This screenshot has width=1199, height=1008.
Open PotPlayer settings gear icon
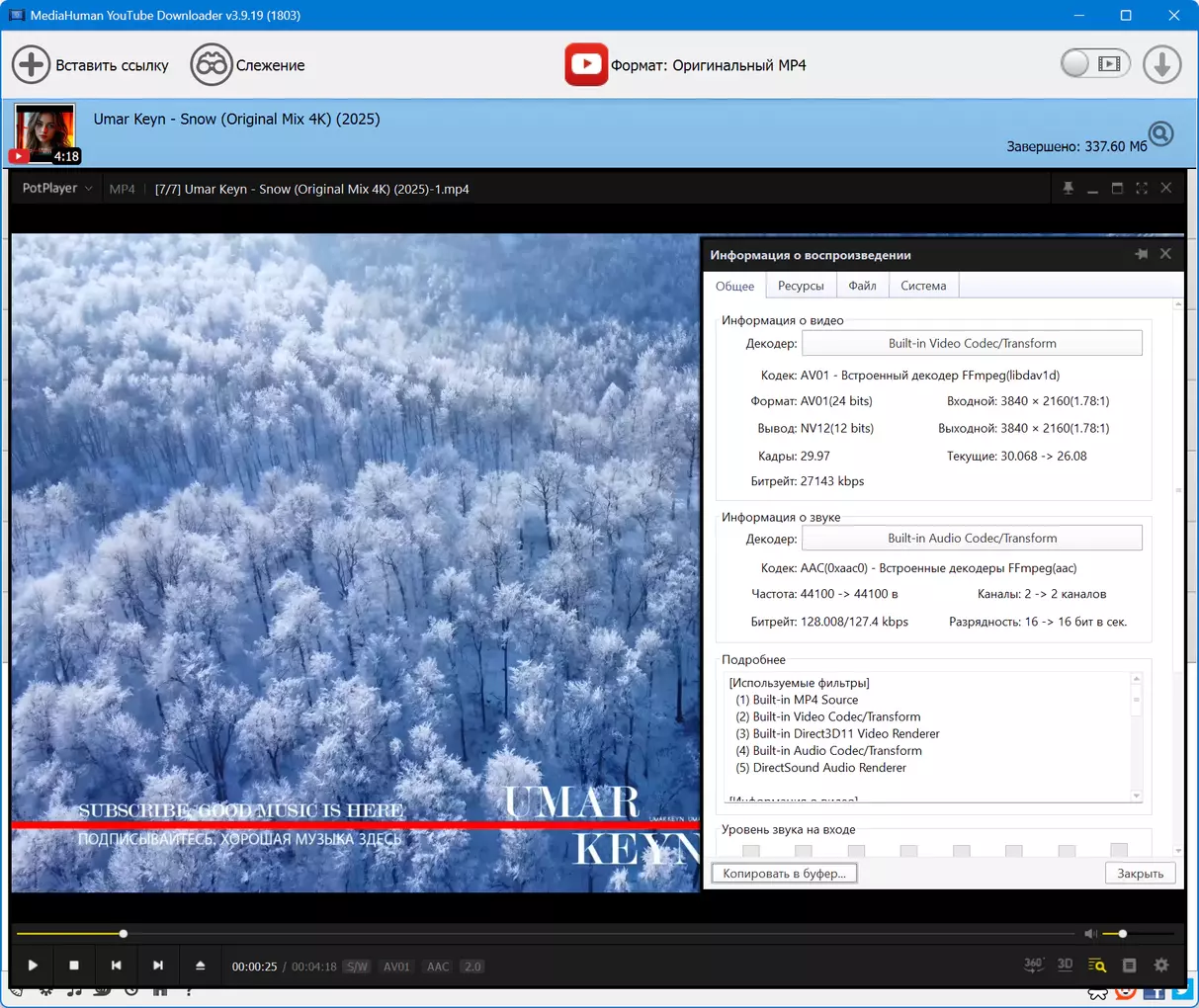(1161, 966)
